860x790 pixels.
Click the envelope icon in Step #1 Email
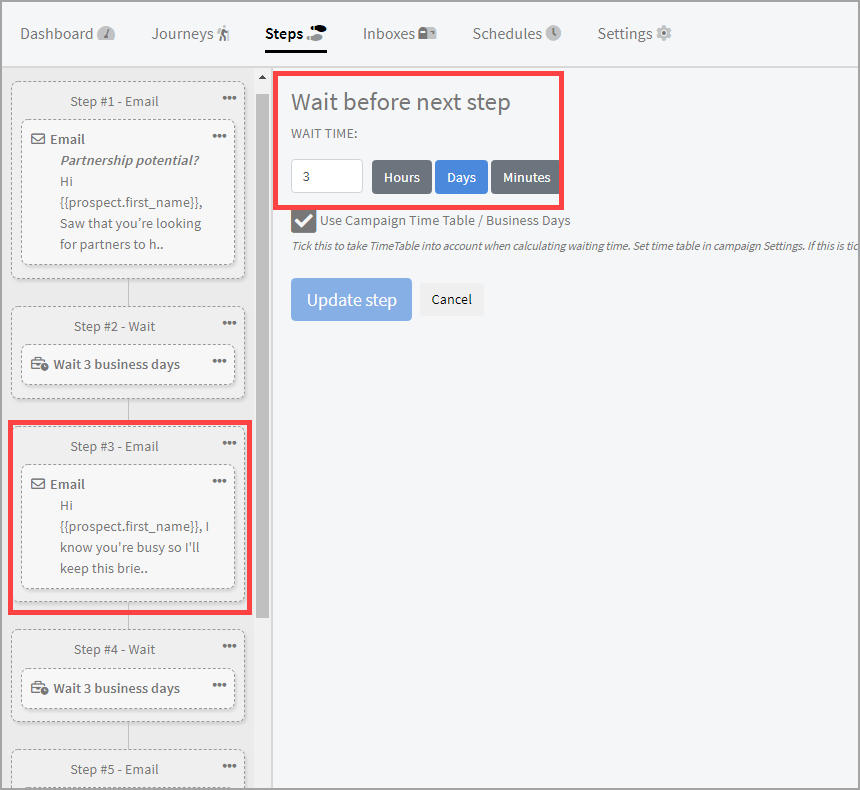[x=38, y=139]
